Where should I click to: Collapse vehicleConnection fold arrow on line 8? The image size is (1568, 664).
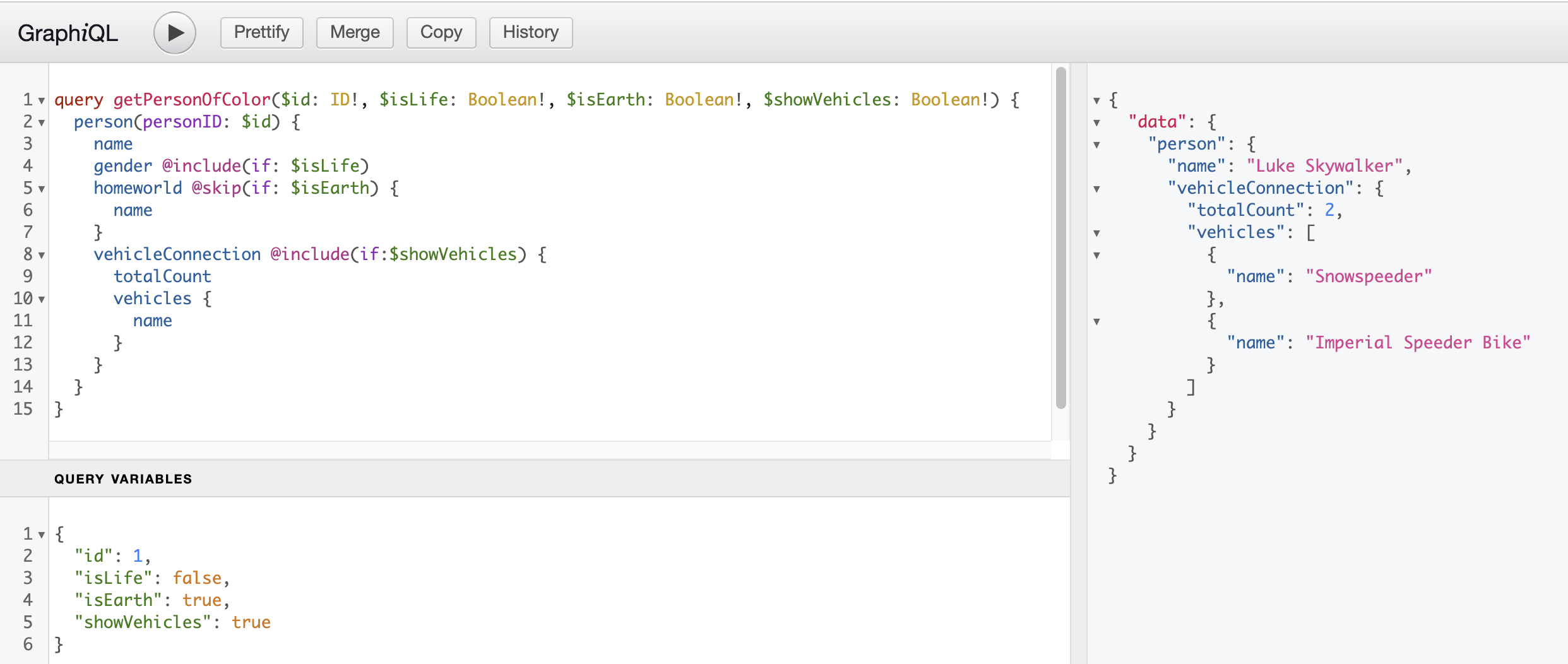click(x=42, y=255)
